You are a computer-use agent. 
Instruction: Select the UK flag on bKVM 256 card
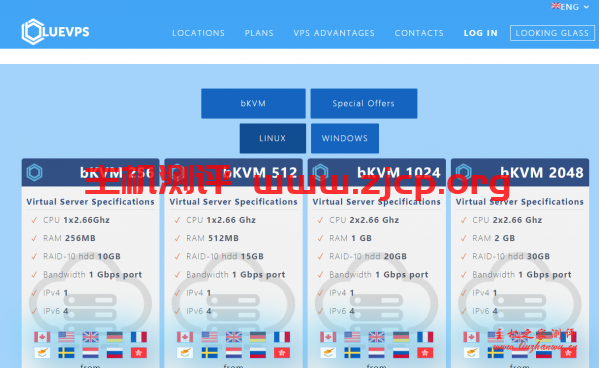tap(91, 337)
